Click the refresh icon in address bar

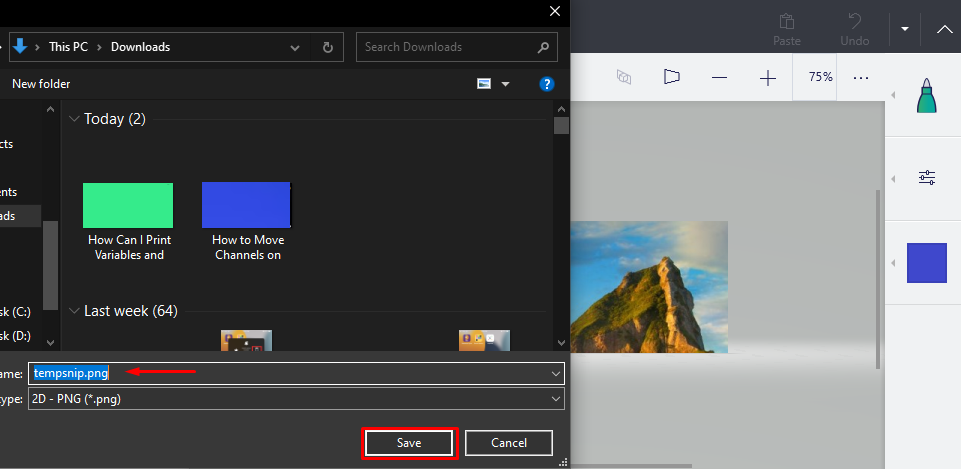pyautogui.click(x=327, y=47)
